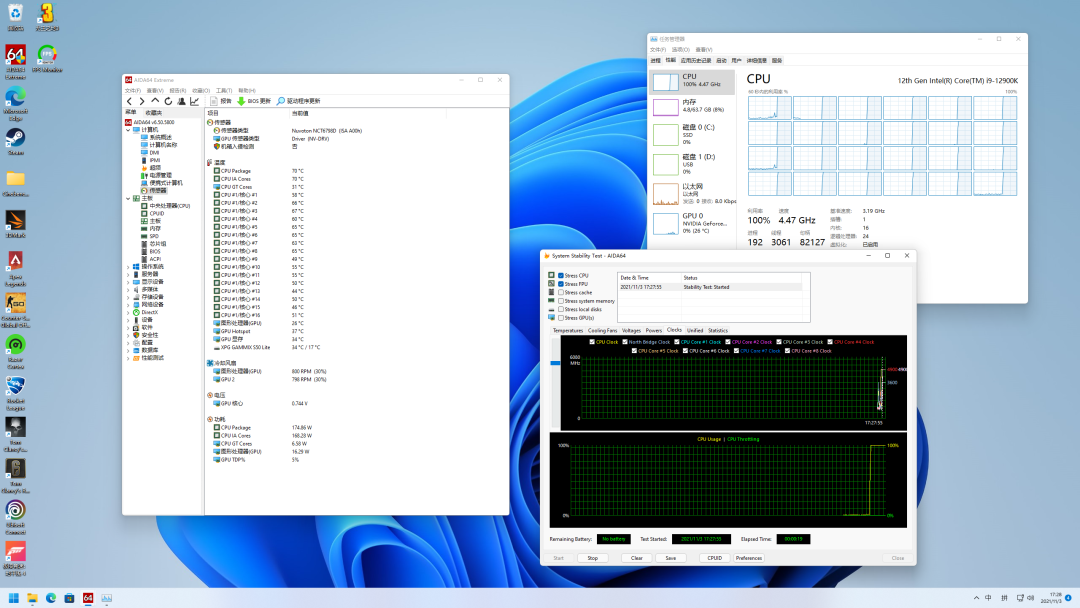Click the report page icon in AIDA64 toolbar
The image size is (1080, 608).
coord(214,101)
